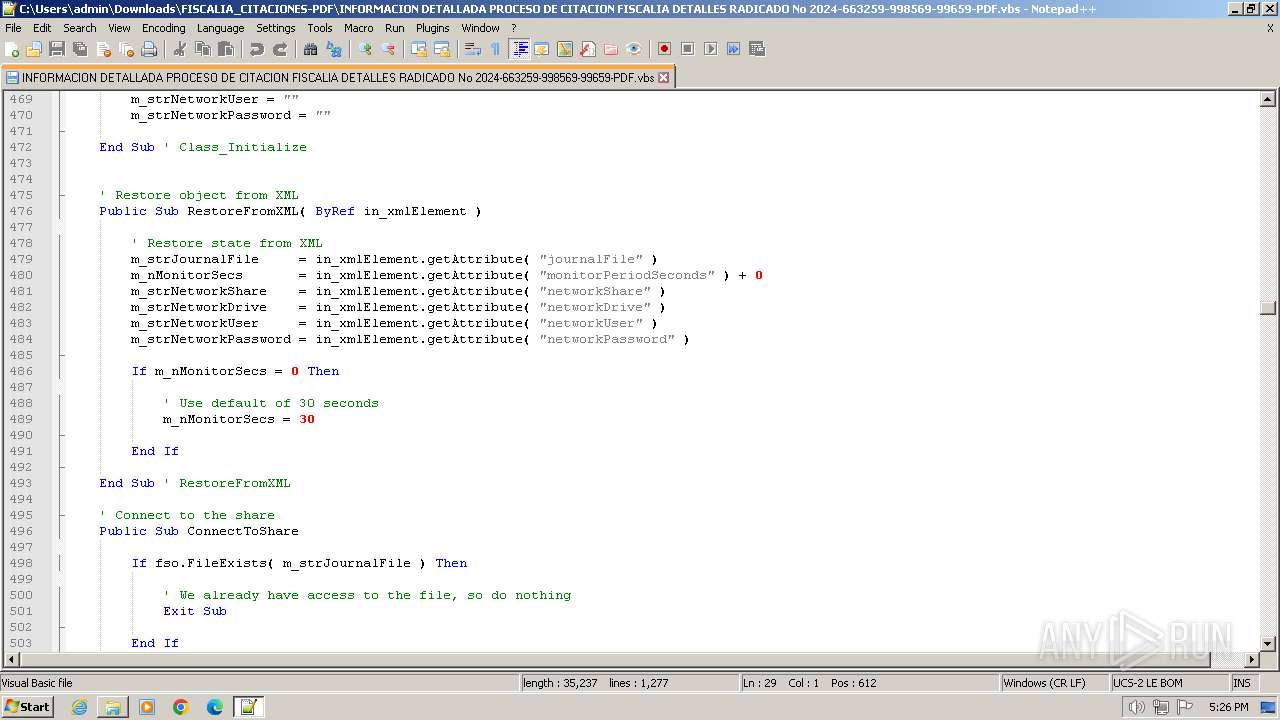Start macro recording with the red record button
The width and height of the screenshot is (1280, 720).
[664, 49]
